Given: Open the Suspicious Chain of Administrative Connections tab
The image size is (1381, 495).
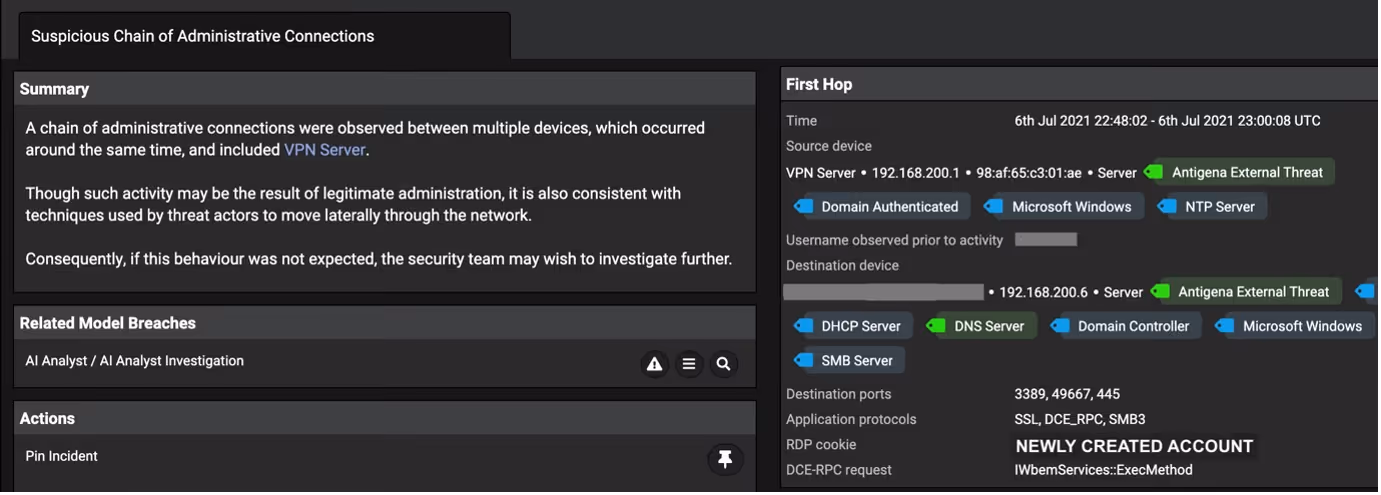Looking at the screenshot, I should (263, 36).
